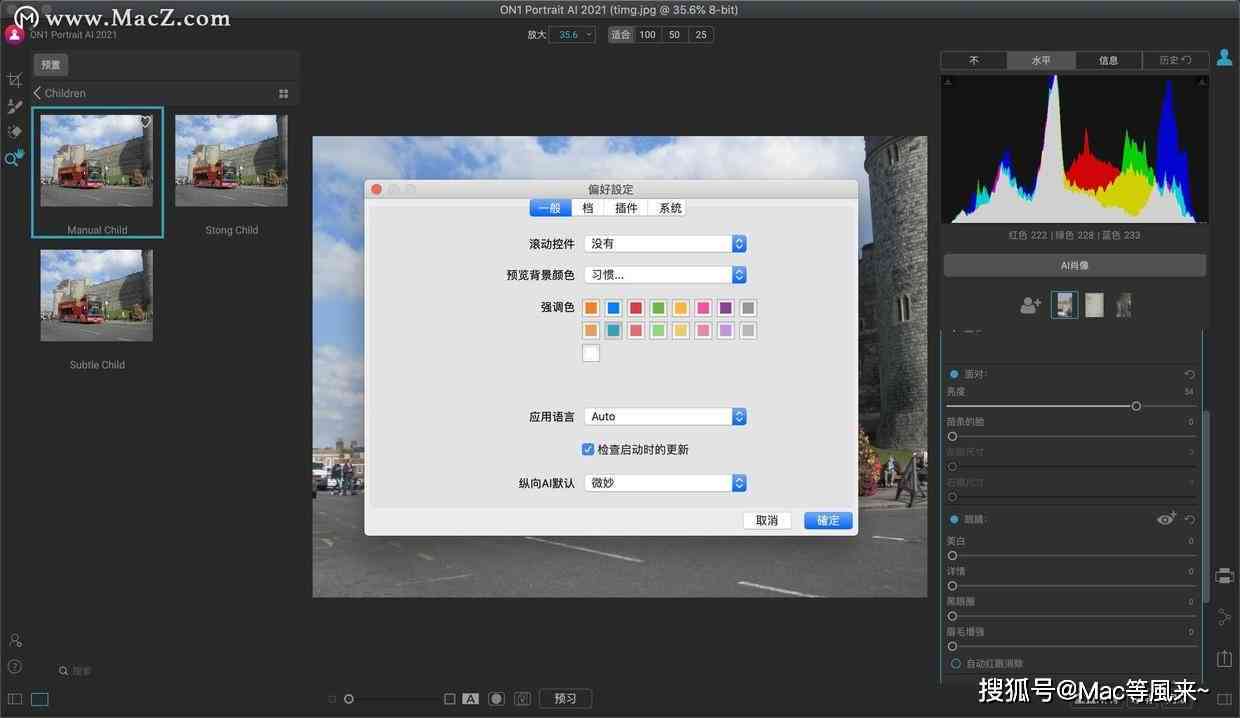Click Cancel (取消) in preferences dialog
1240x718 pixels.
click(x=767, y=520)
